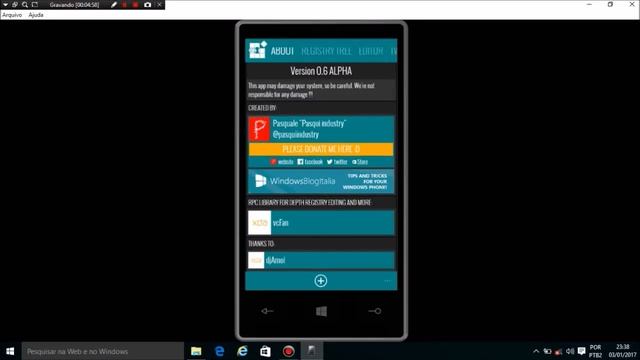Click the battery tray icon
640x360 pixels.
click(547, 351)
